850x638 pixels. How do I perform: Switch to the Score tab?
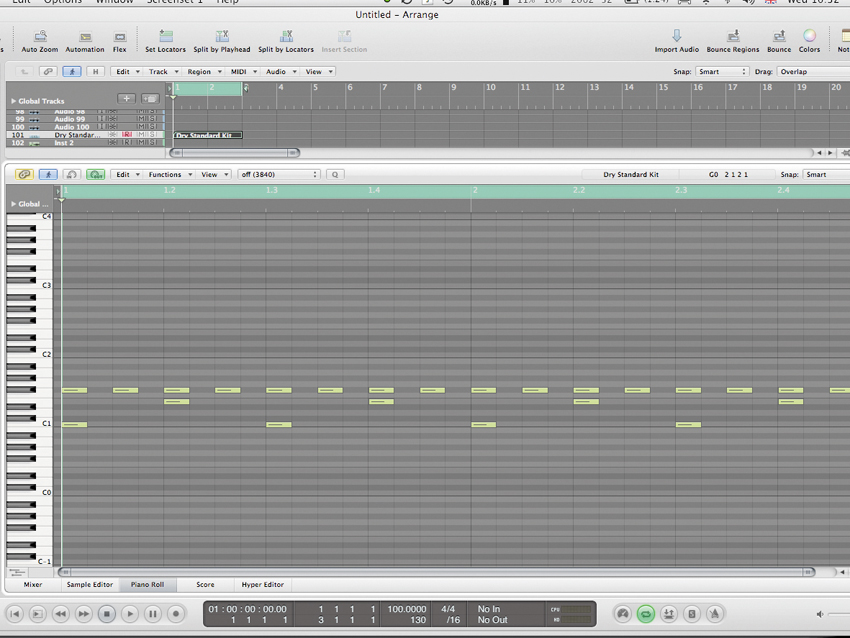pyautogui.click(x=205, y=584)
